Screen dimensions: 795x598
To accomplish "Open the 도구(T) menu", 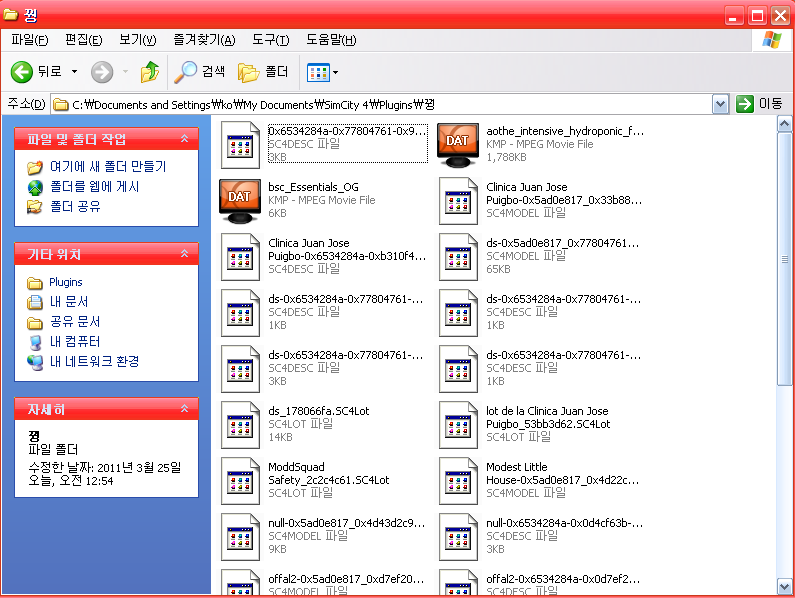I will pyautogui.click(x=270, y=40).
